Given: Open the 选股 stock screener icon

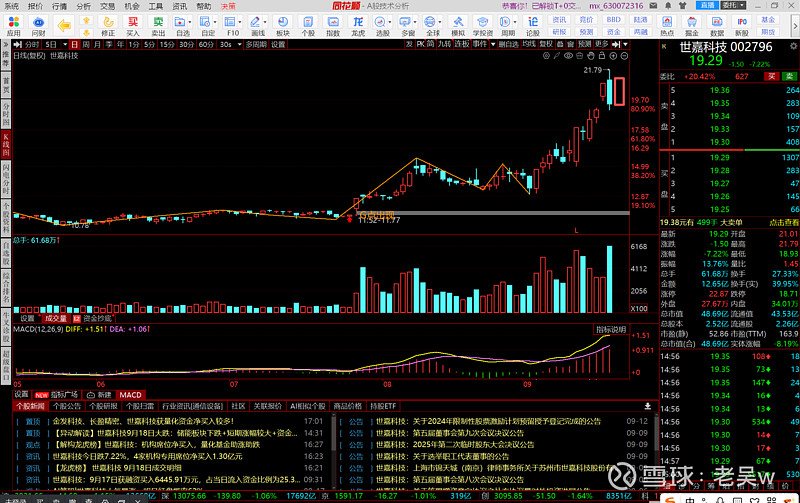Looking at the screenshot, I should 381,25.
